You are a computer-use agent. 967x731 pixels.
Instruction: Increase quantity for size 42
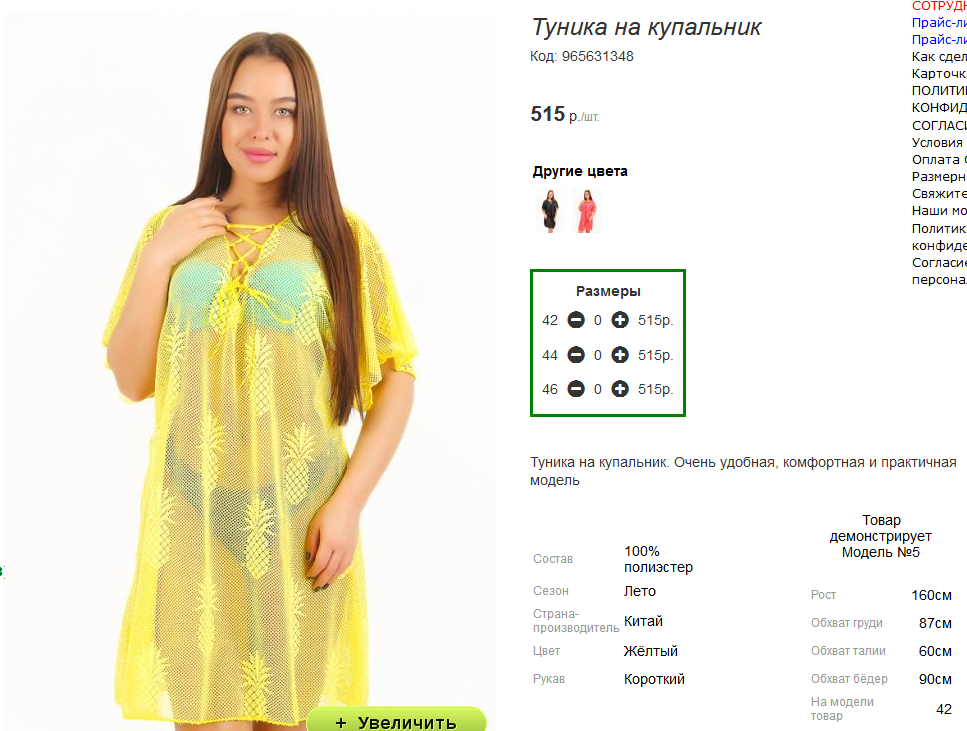click(620, 320)
